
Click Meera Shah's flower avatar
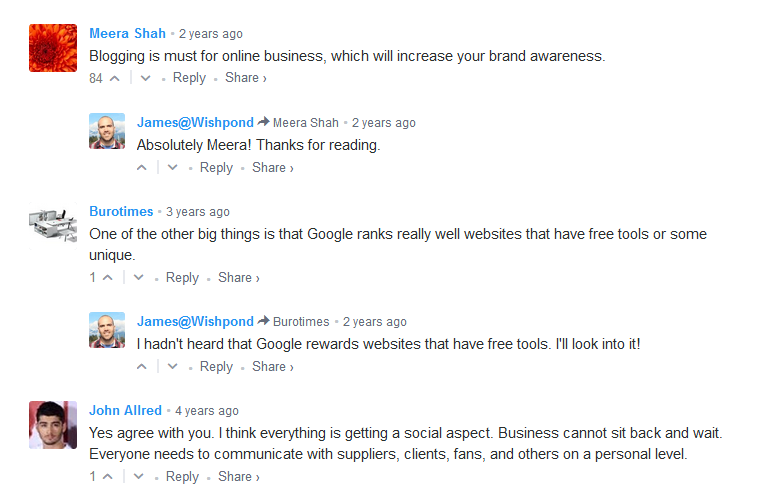(53, 48)
